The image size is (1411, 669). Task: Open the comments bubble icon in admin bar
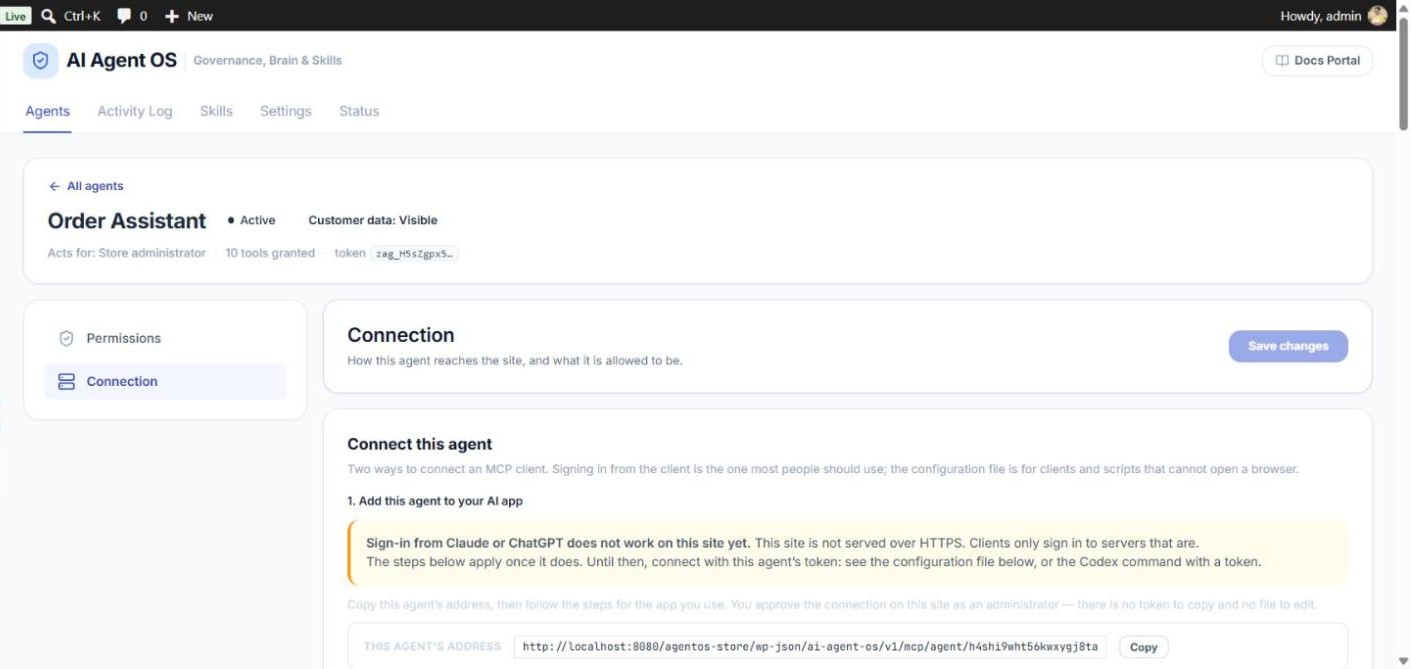125,16
